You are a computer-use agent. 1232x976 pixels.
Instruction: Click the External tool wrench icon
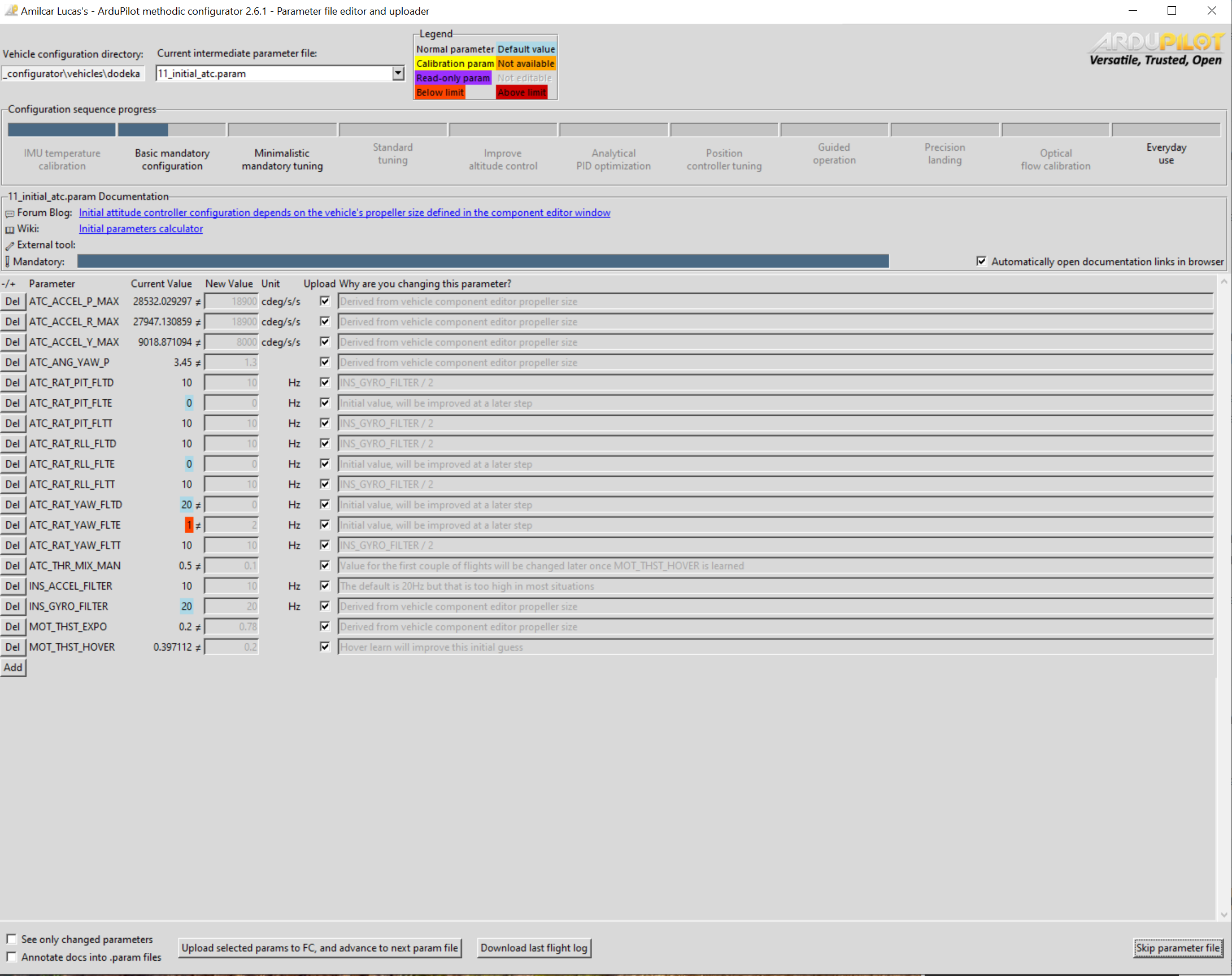coord(10,246)
